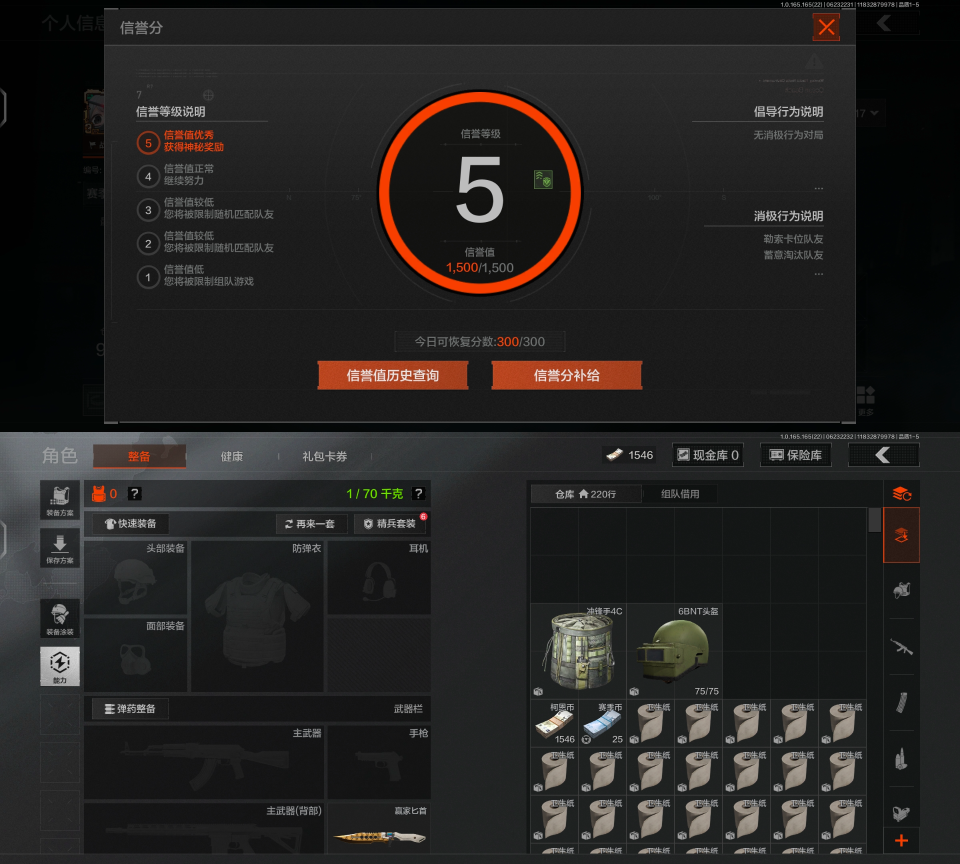Select reputation level 1 信誉值低 entry
Image resolution: width=960 pixels, height=864 pixels.
(195, 276)
